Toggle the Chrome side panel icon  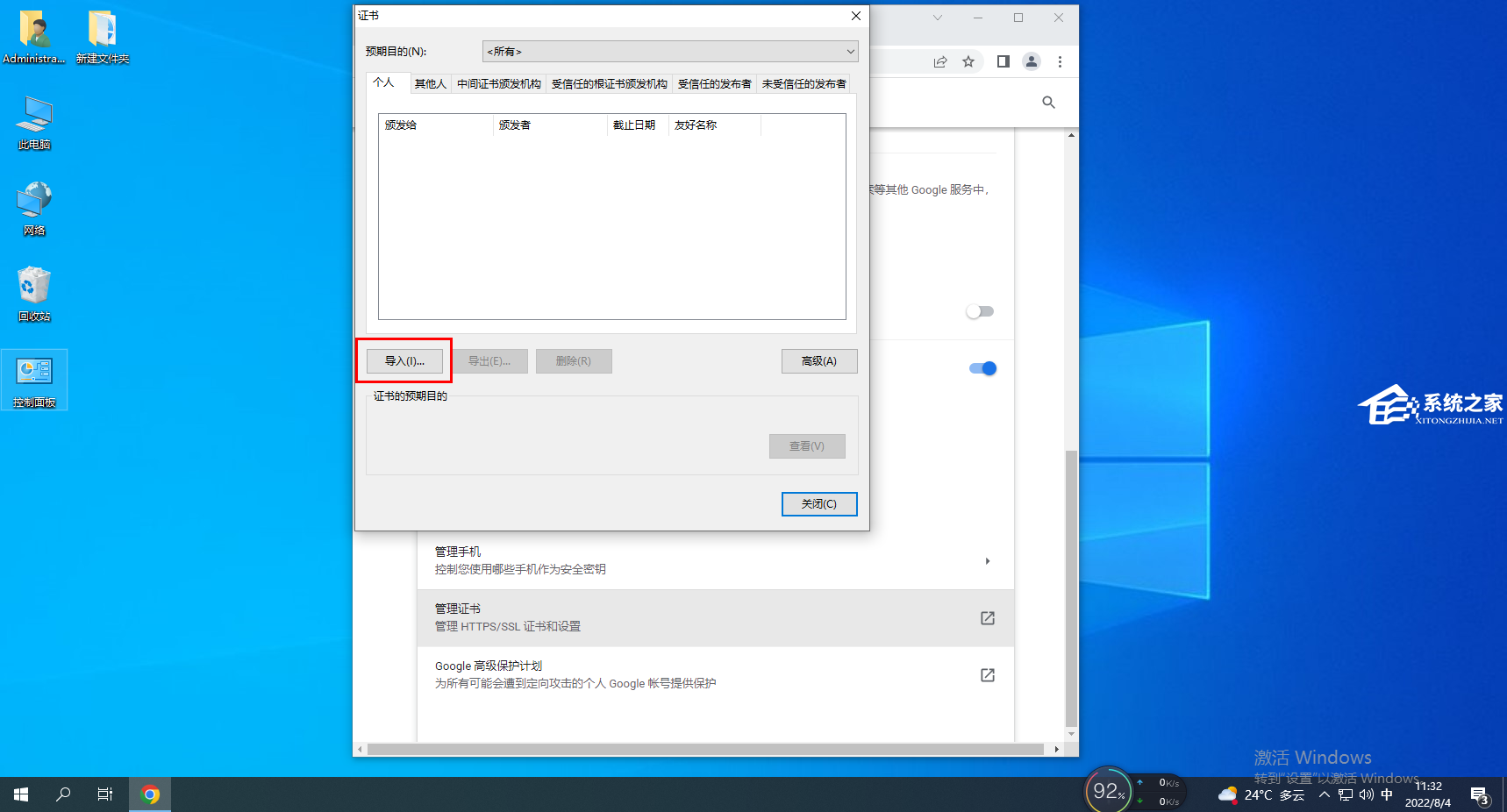(1003, 61)
